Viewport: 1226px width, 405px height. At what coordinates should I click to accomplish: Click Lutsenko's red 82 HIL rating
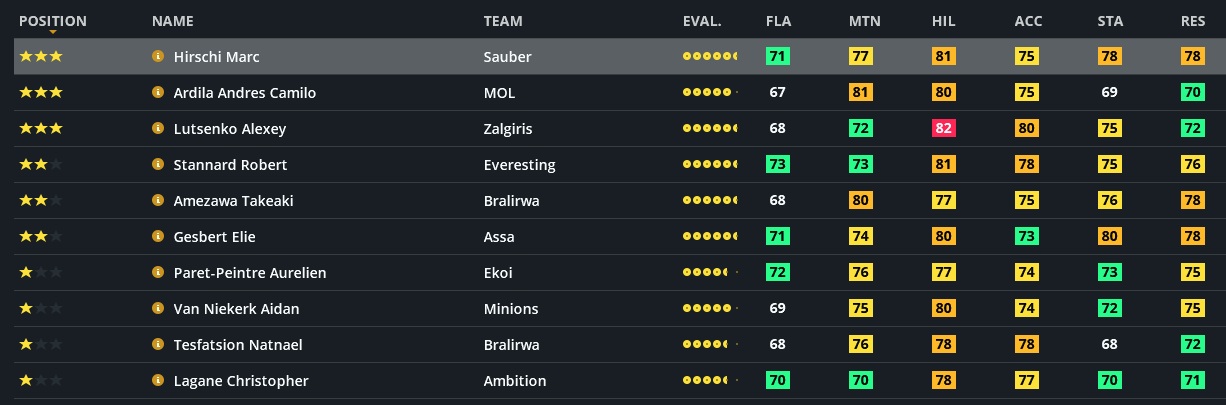(x=943, y=129)
